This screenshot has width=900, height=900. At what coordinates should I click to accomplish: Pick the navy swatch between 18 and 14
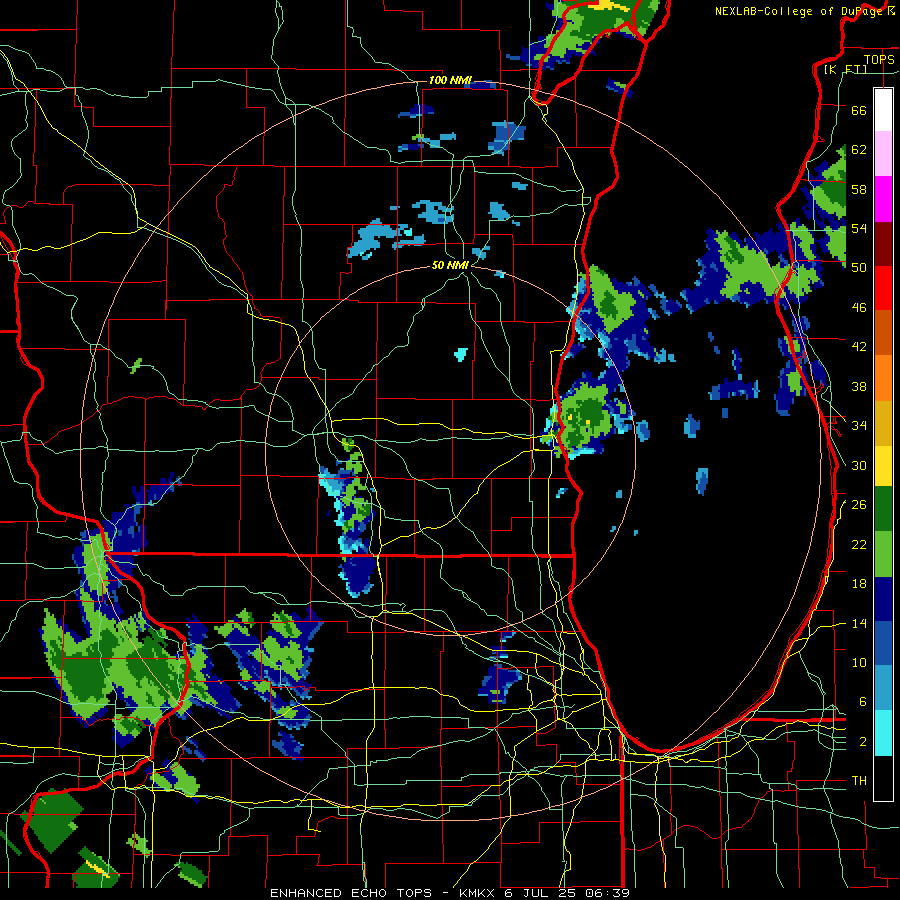[883, 599]
